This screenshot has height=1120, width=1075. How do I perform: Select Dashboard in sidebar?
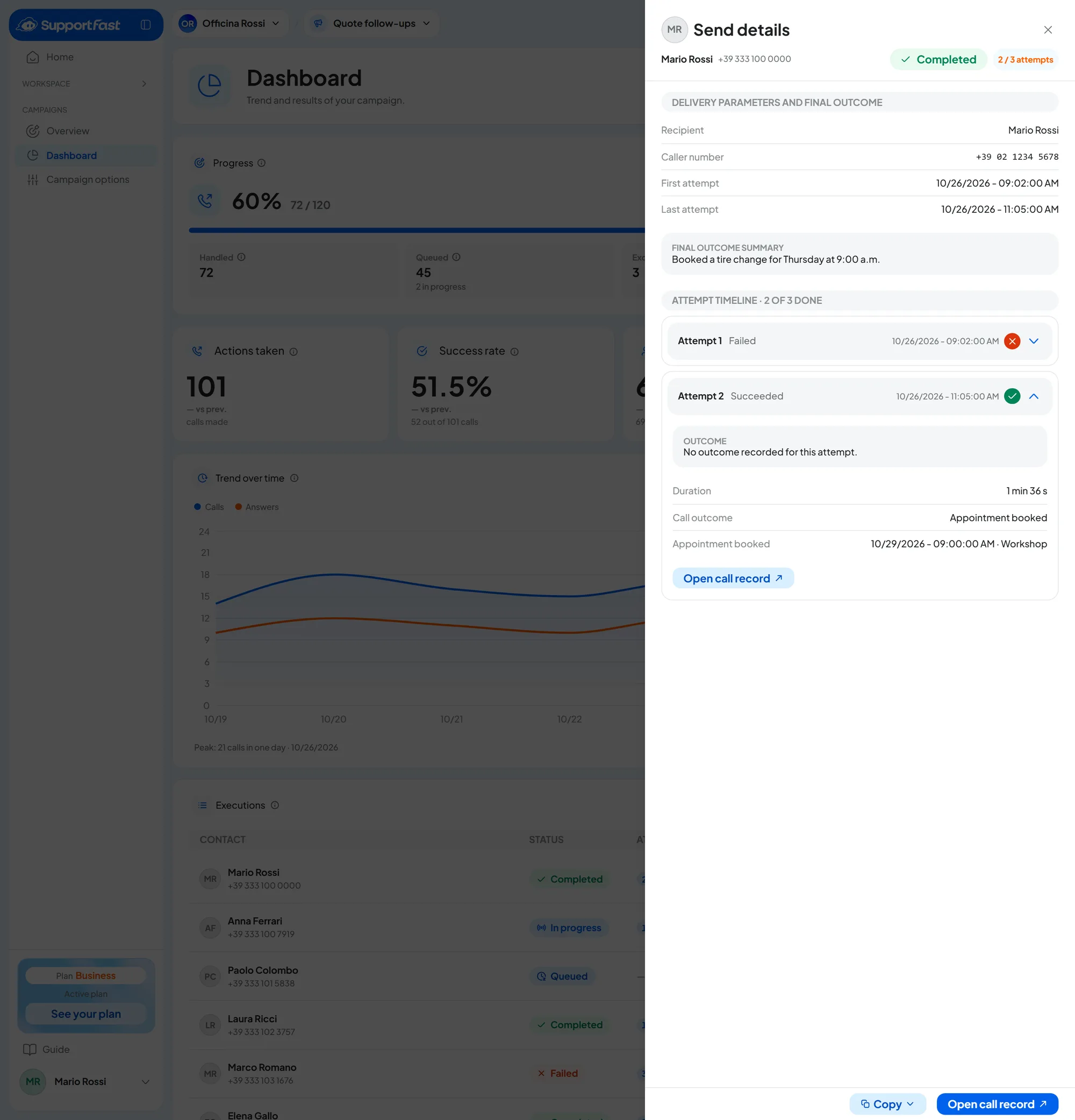(x=84, y=155)
